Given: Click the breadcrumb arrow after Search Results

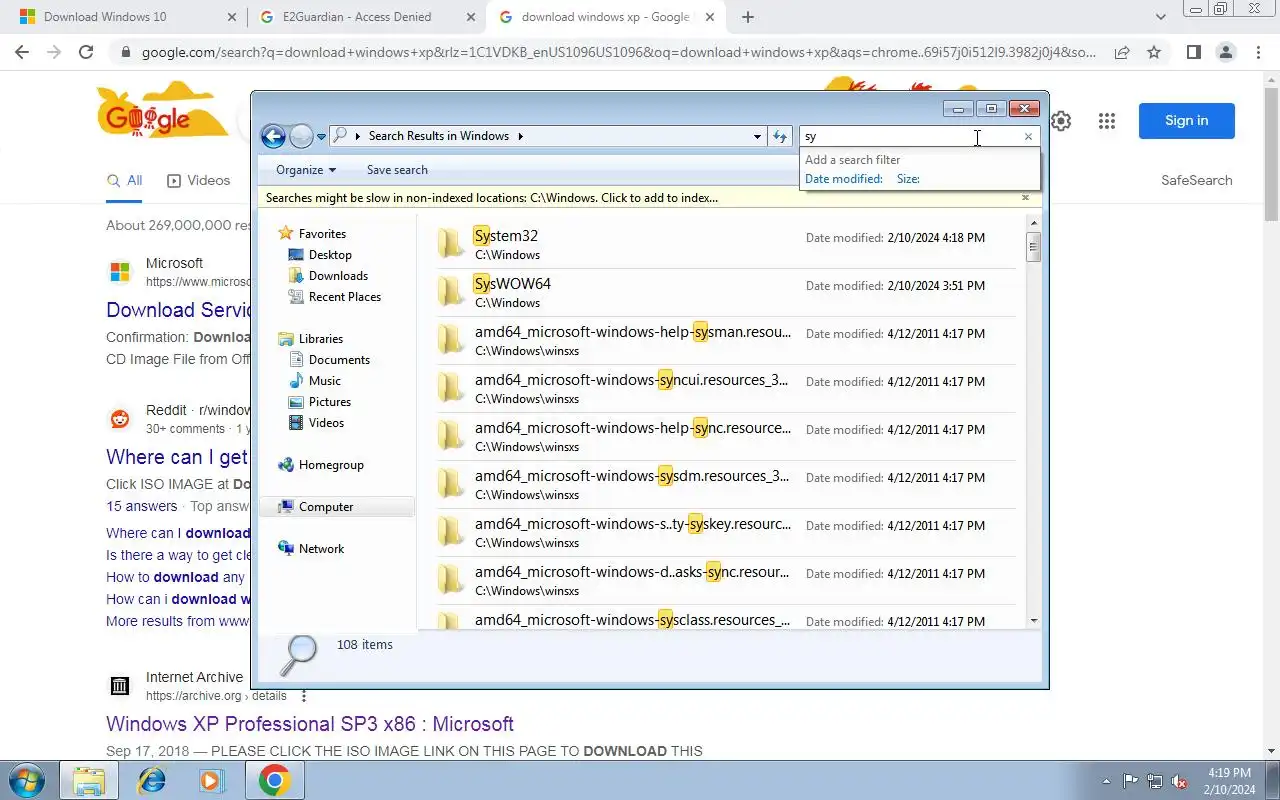Looking at the screenshot, I should (521, 136).
